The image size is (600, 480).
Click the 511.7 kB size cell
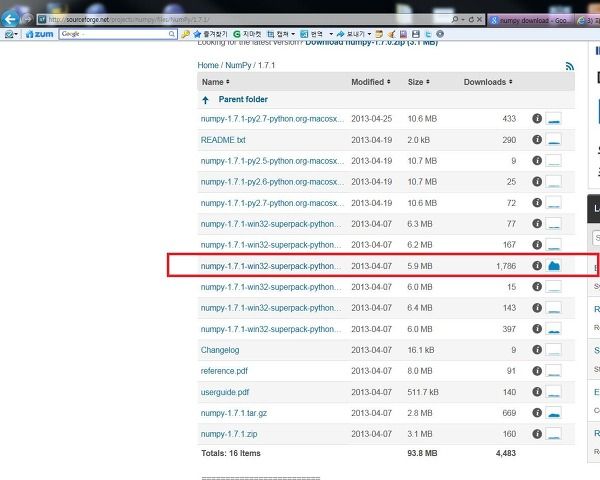pos(423,392)
